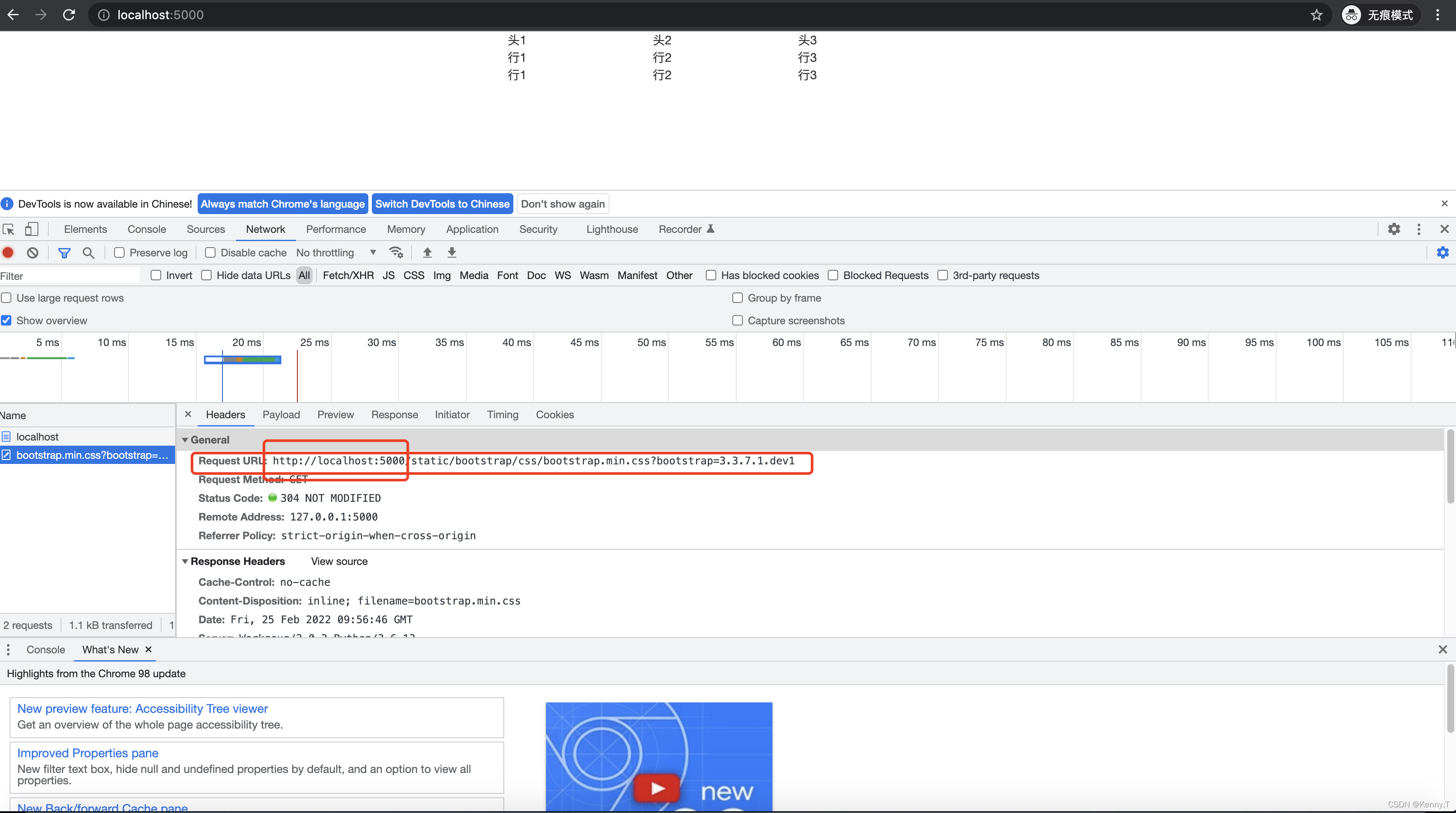This screenshot has height=813, width=1456.
Task: Switch to the Console panel tab
Action: (x=146, y=229)
